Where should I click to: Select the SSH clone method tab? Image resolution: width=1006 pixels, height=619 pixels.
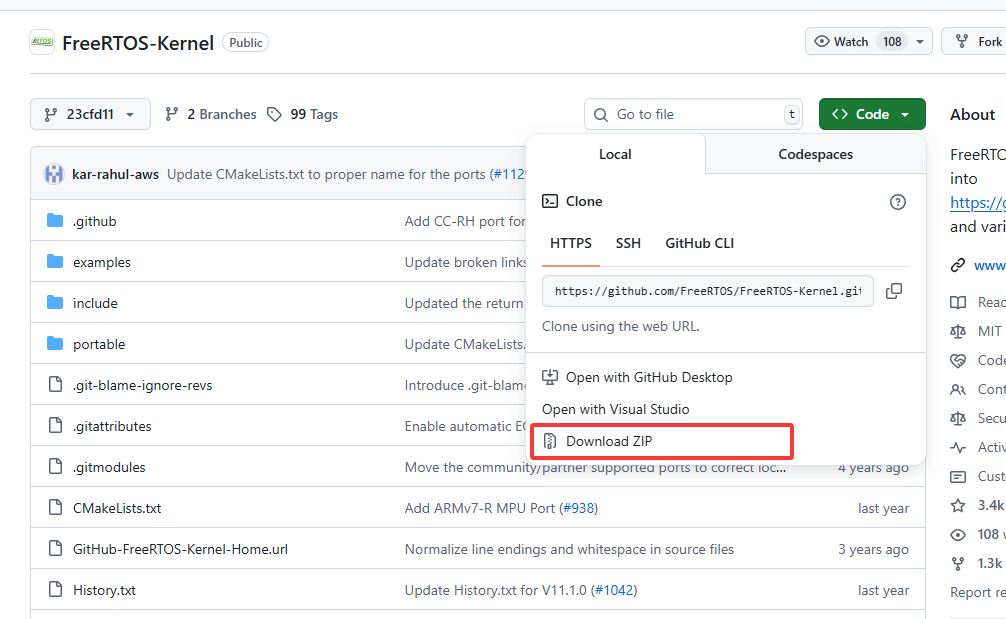click(628, 243)
